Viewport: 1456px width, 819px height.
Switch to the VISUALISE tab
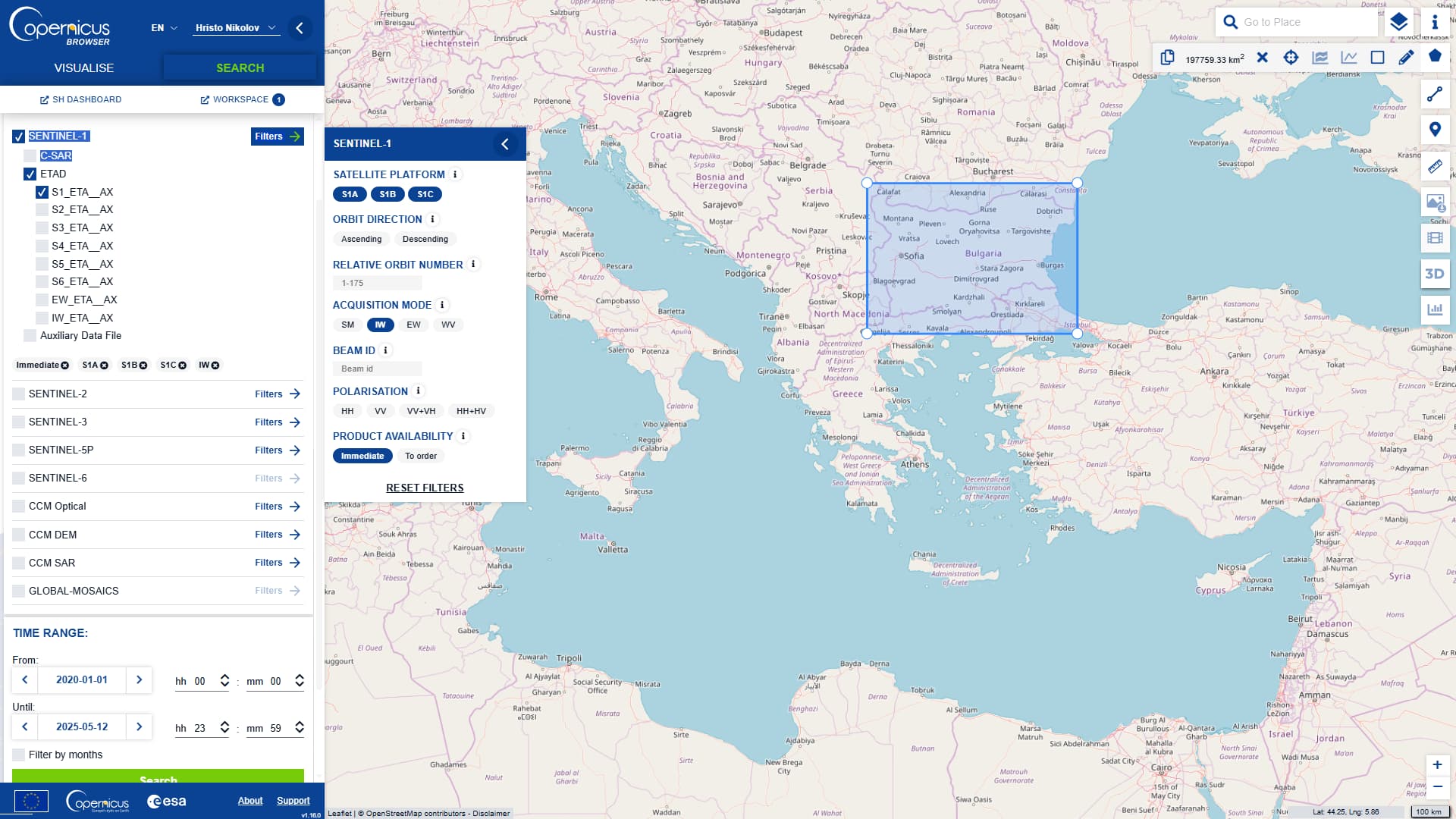click(x=84, y=68)
